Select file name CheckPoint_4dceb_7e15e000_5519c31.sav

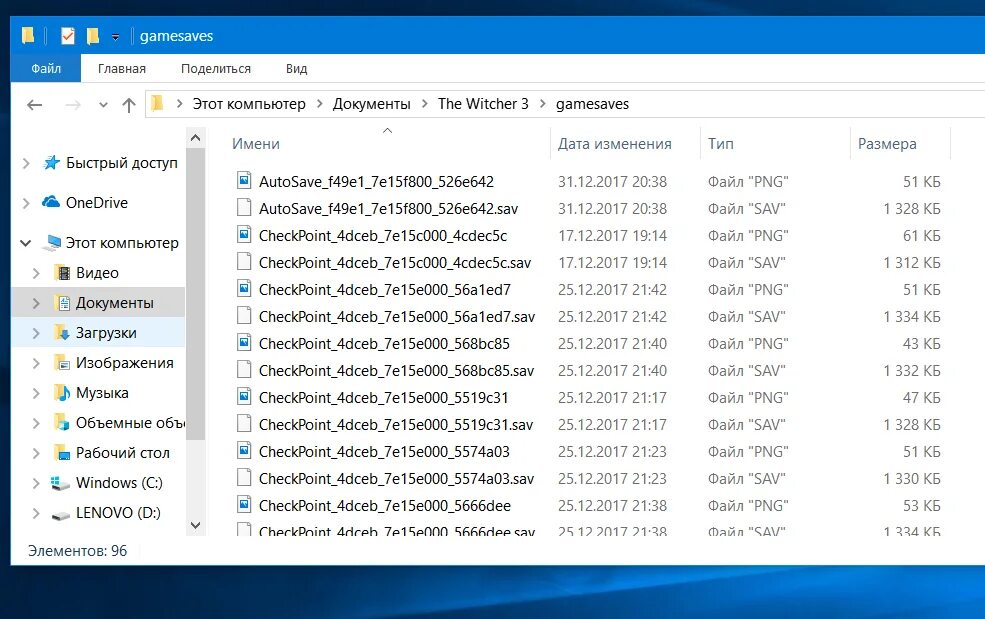(x=396, y=425)
